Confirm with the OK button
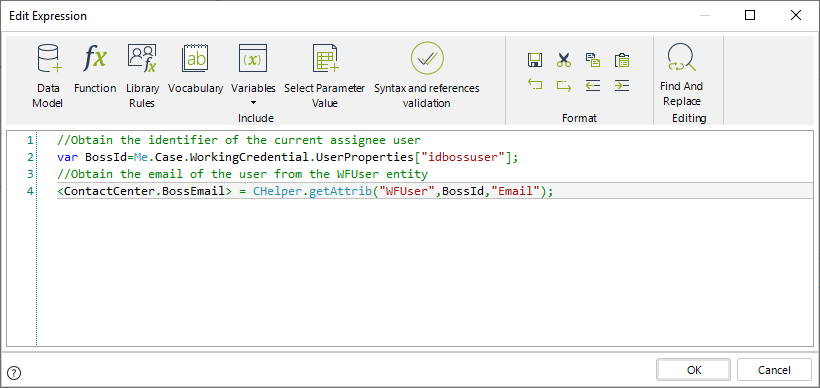The width and height of the screenshot is (820, 388). click(693, 370)
